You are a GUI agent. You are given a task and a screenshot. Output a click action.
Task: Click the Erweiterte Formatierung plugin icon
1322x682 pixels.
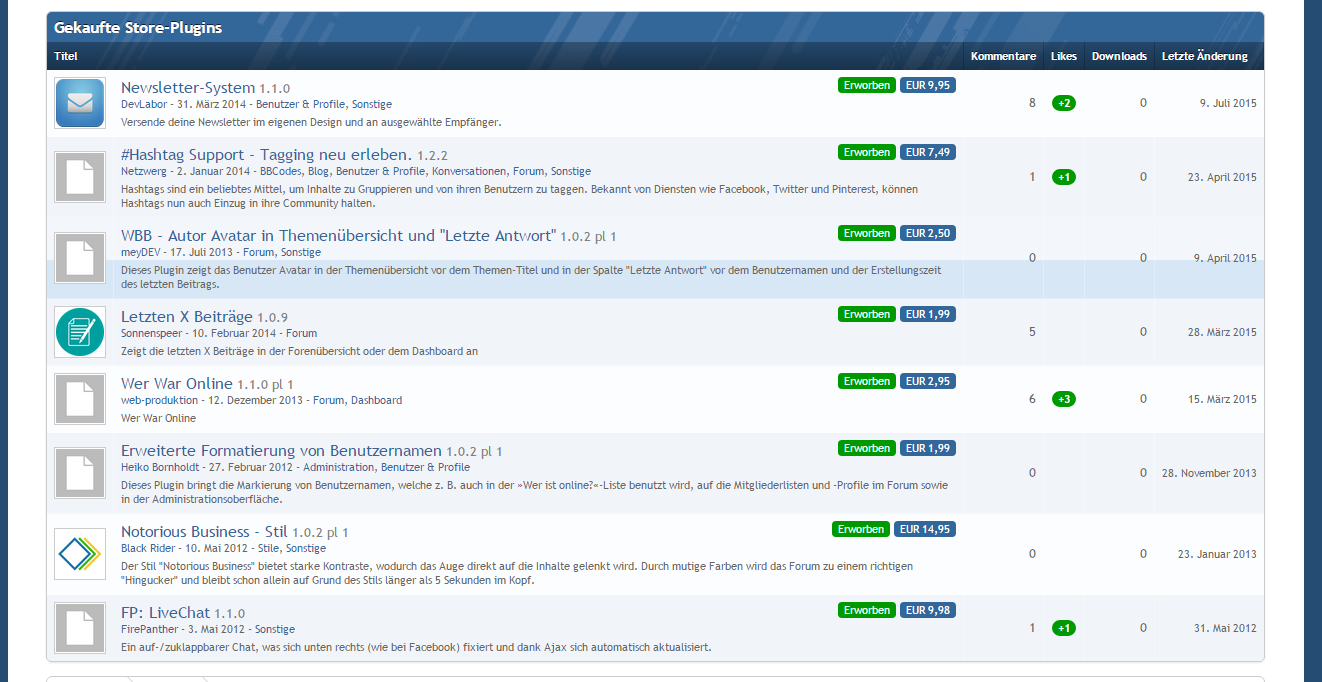pyautogui.click(x=80, y=473)
